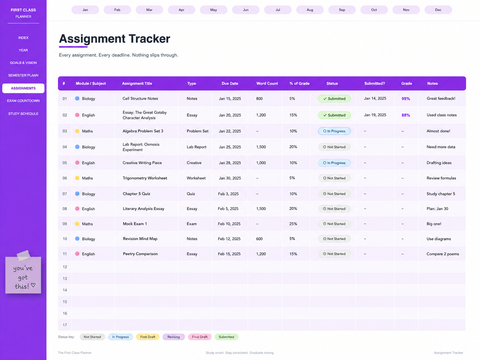
Task: Open the Feb month tab
Action: click(117, 10)
